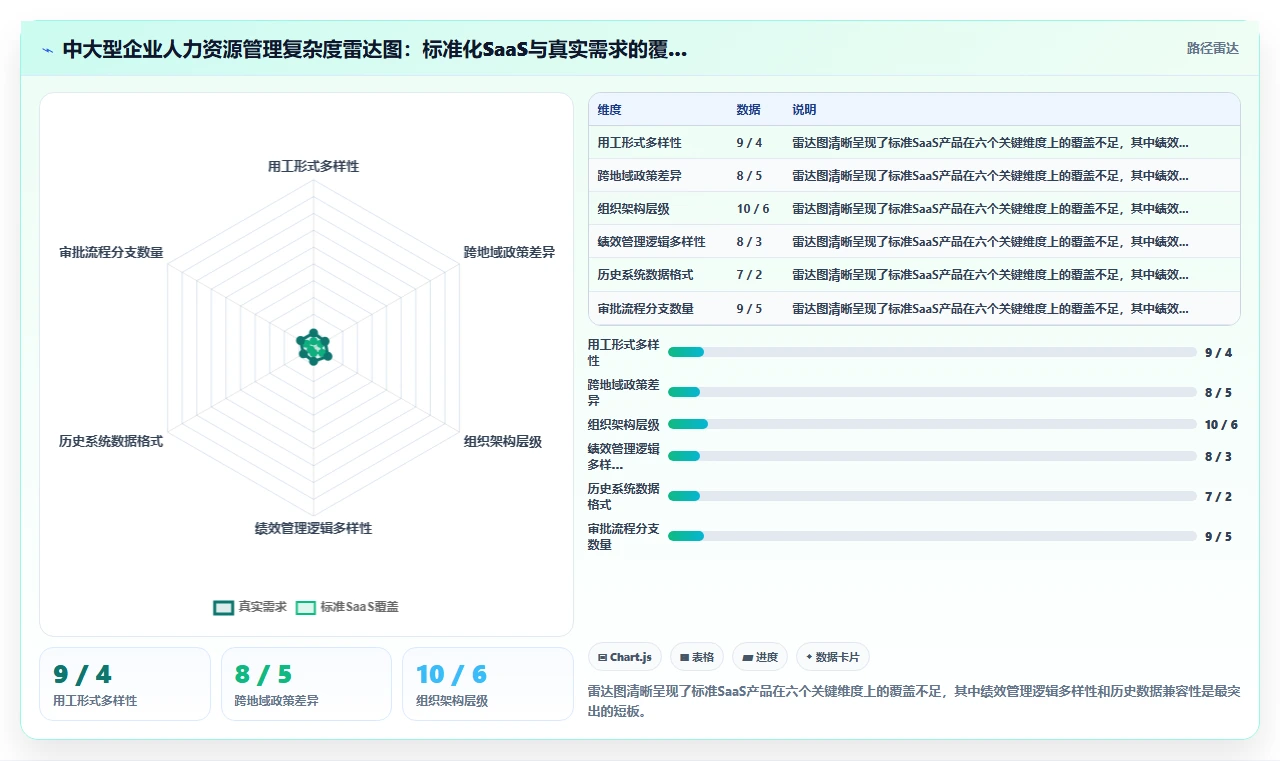The width and height of the screenshot is (1280, 761).
Task: Open the 8 / 5 跨地域政策差异 card
Action: [x=306, y=684]
